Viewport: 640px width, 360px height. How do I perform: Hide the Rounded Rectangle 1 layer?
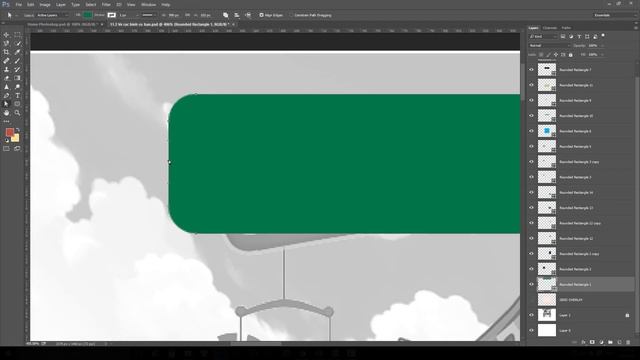pyautogui.click(x=531, y=284)
